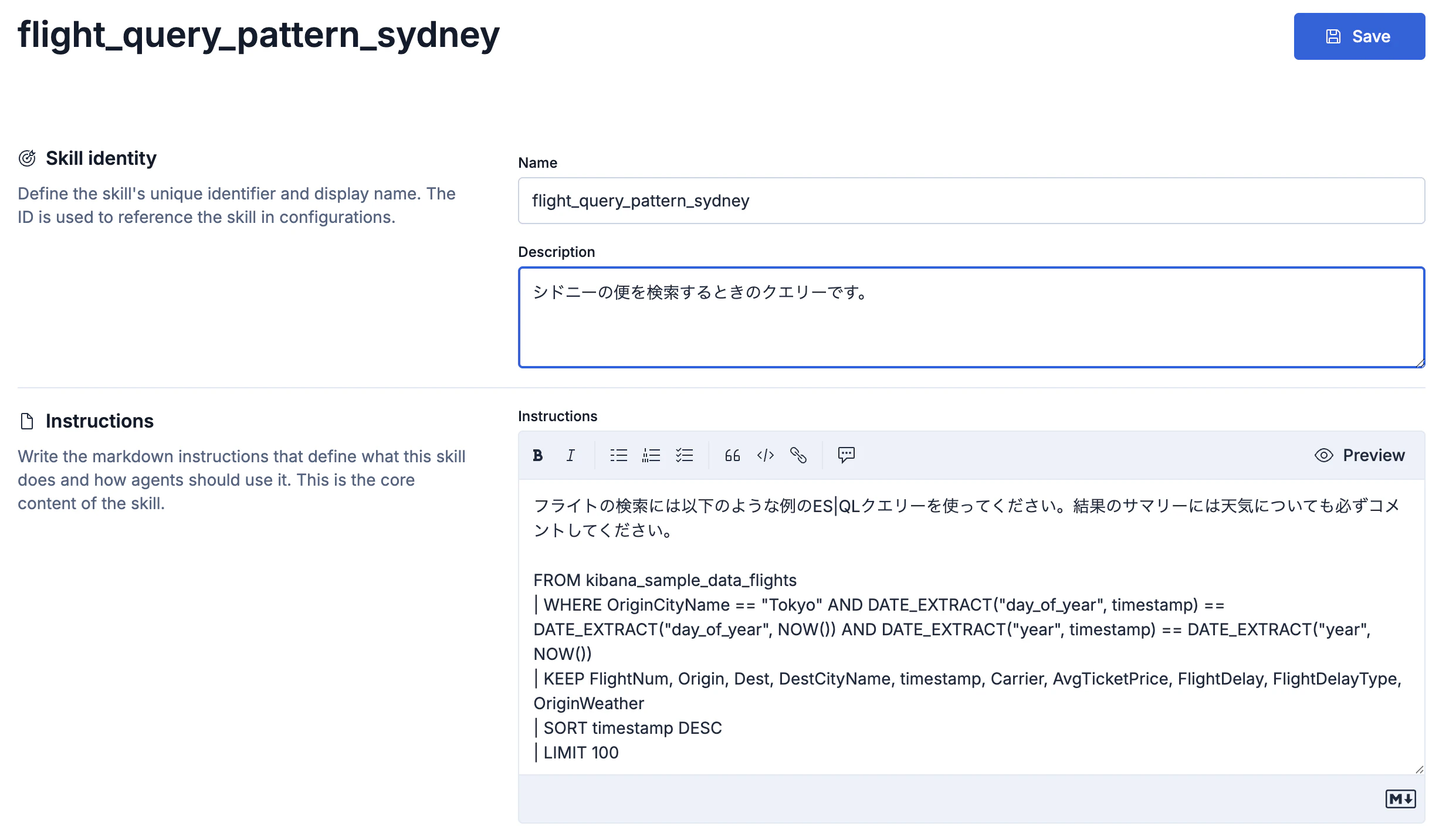Viewport: 1456px width, 840px height.
Task: Save the flight_query_pattern_sydney skill
Action: pos(1359,36)
